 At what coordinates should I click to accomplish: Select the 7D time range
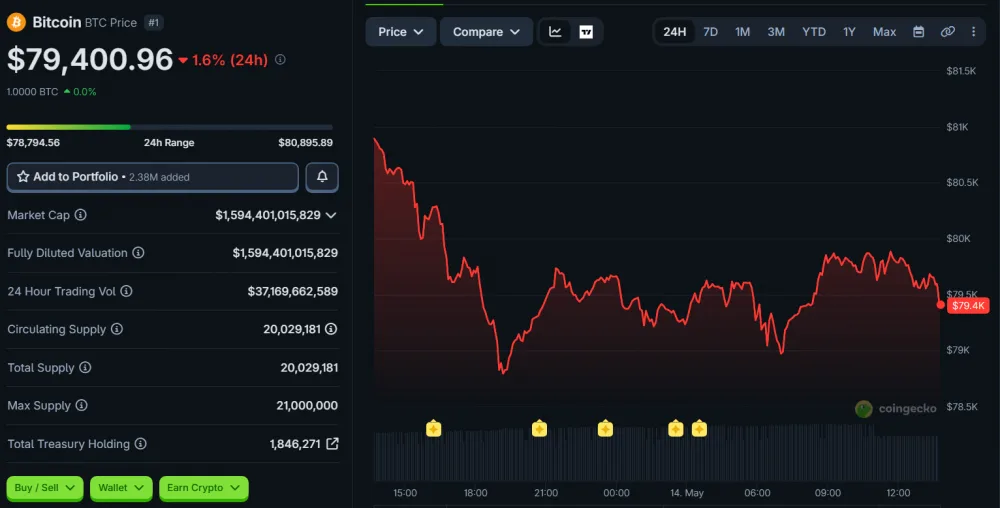(x=710, y=32)
